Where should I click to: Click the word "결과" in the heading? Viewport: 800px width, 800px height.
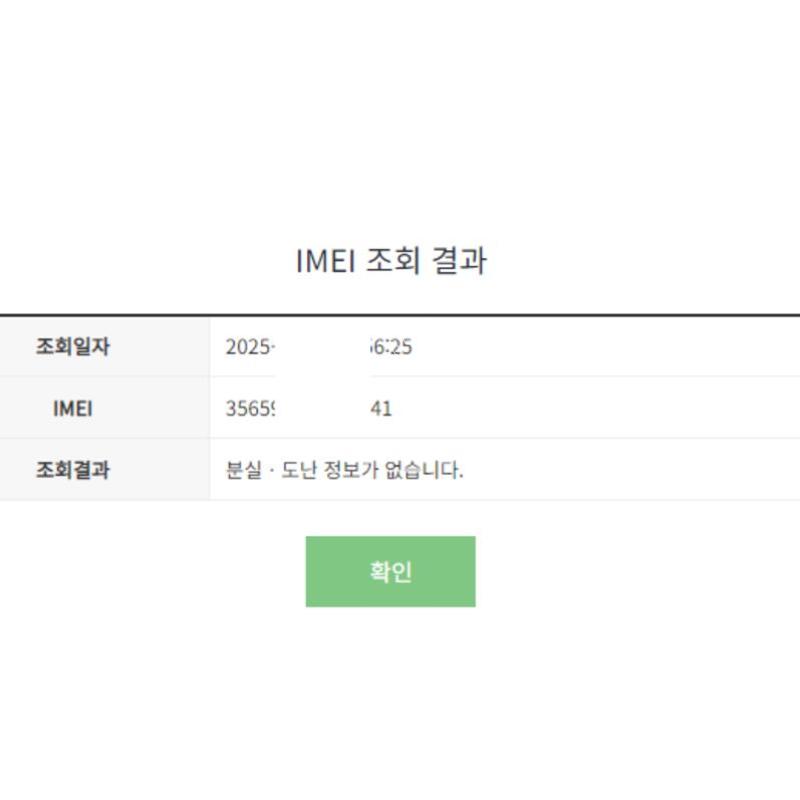(x=458, y=261)
